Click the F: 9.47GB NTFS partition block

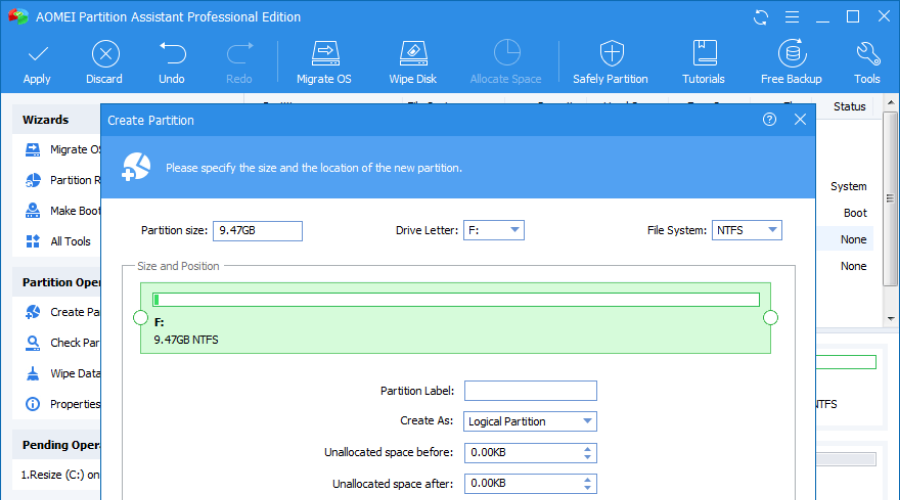coord(455,318)
